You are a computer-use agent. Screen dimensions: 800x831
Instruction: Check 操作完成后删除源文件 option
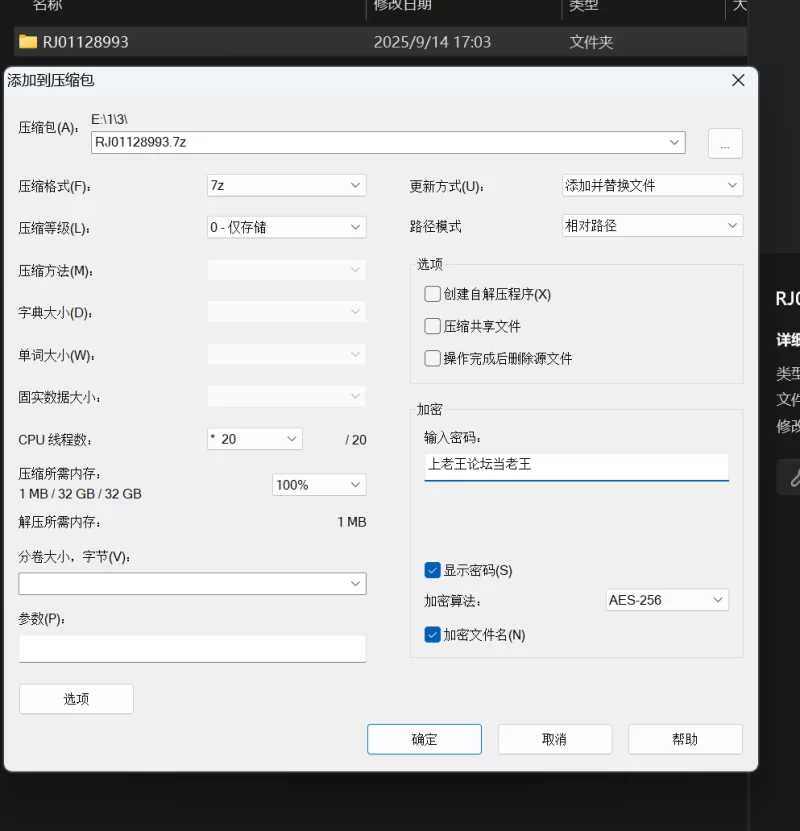click(x=432, y=359)
